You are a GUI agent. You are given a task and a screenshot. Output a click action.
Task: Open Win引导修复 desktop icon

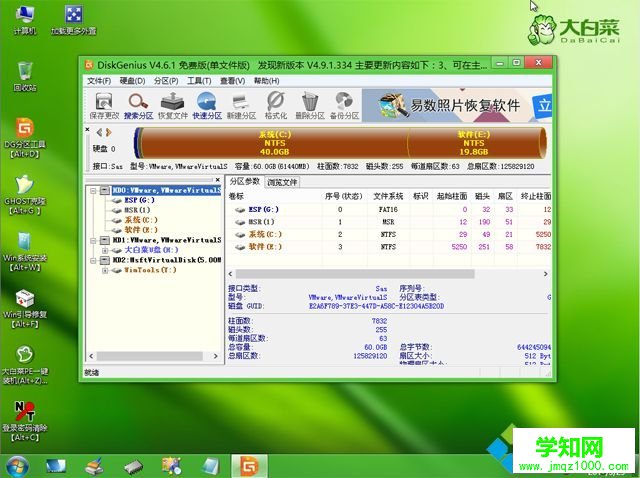[x=24, y=308]
